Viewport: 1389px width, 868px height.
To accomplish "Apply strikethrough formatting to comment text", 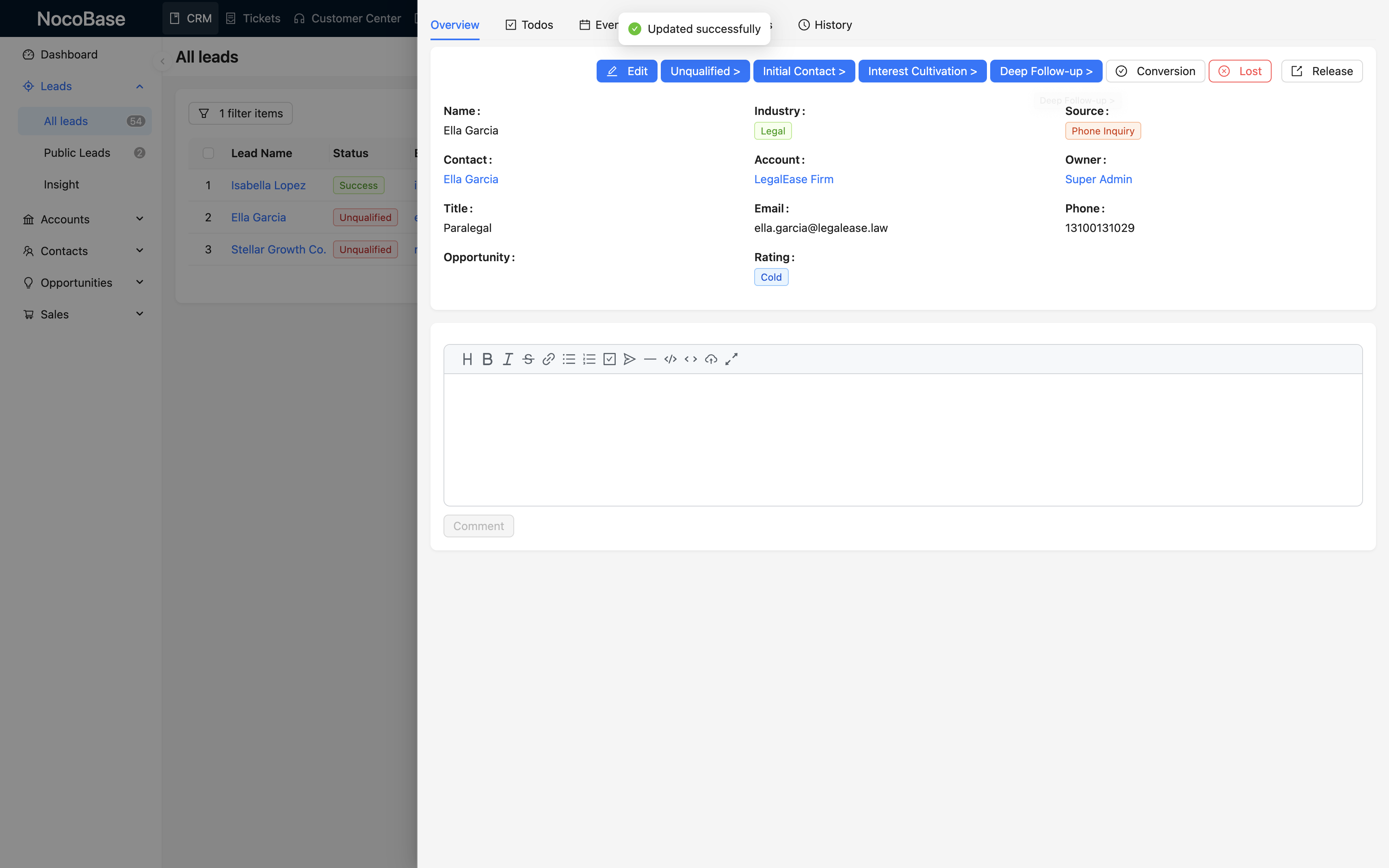I will click(x=528, y=359).
